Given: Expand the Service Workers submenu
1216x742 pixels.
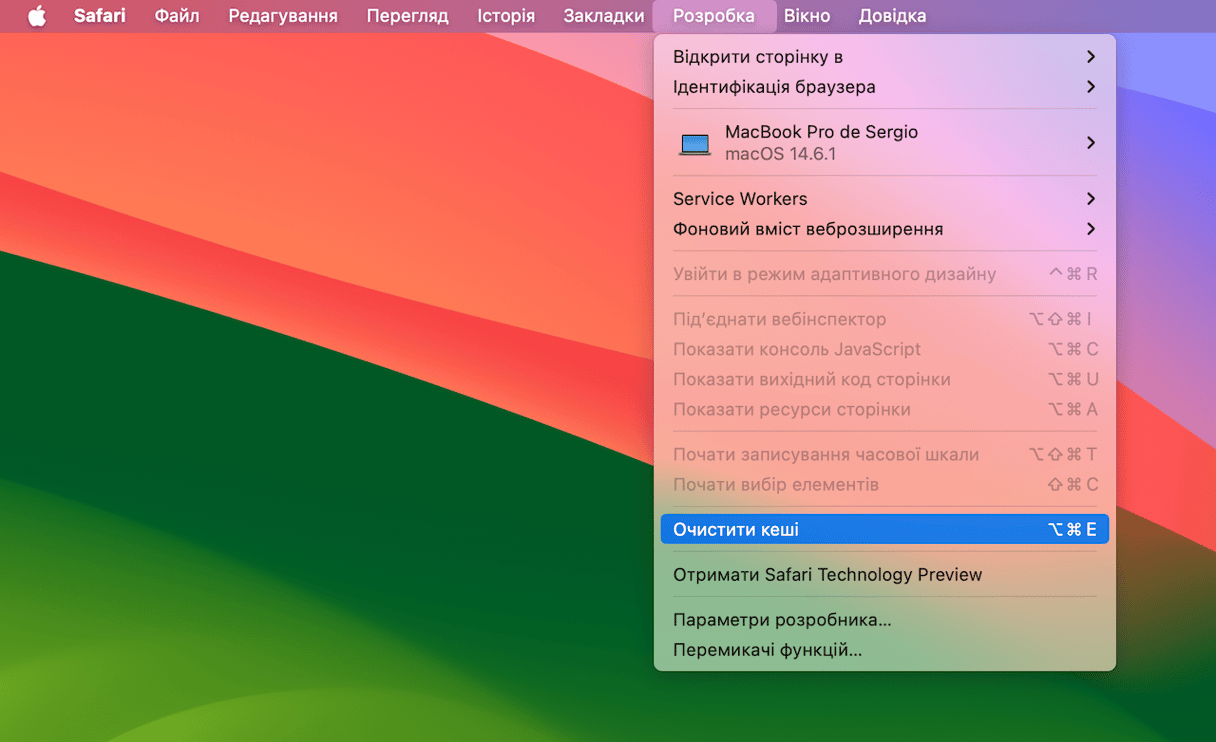Looking at the screenshot, I should tap(884, 199).
